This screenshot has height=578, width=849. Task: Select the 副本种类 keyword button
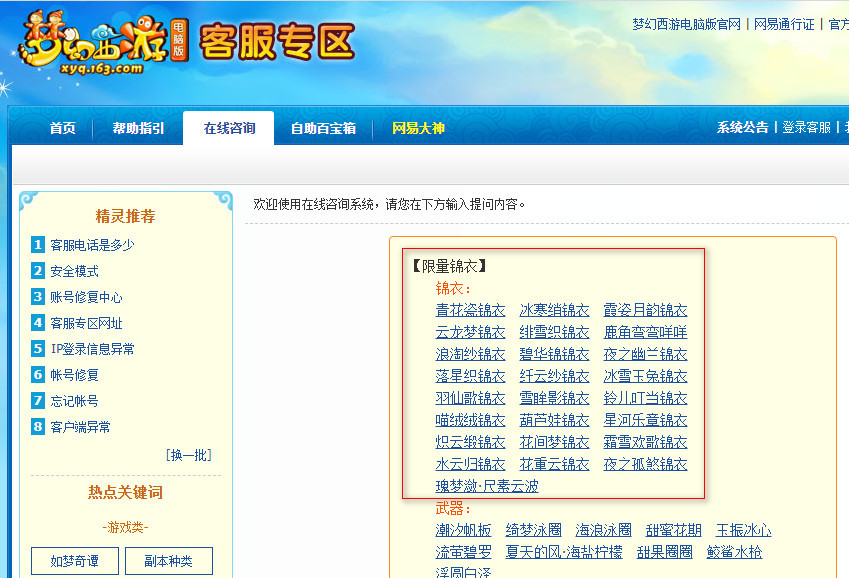point(169,560)
